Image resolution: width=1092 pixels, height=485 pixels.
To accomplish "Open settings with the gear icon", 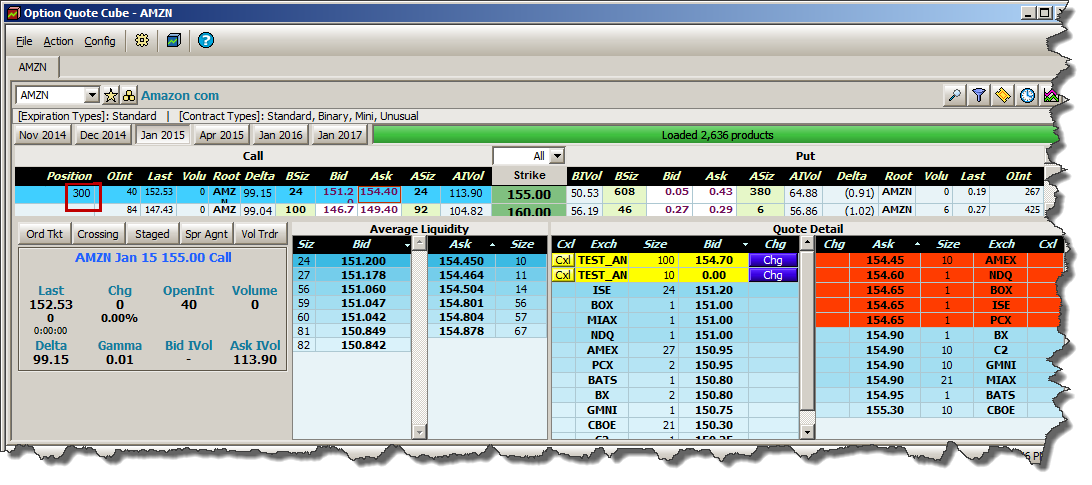I will point(142,41).
